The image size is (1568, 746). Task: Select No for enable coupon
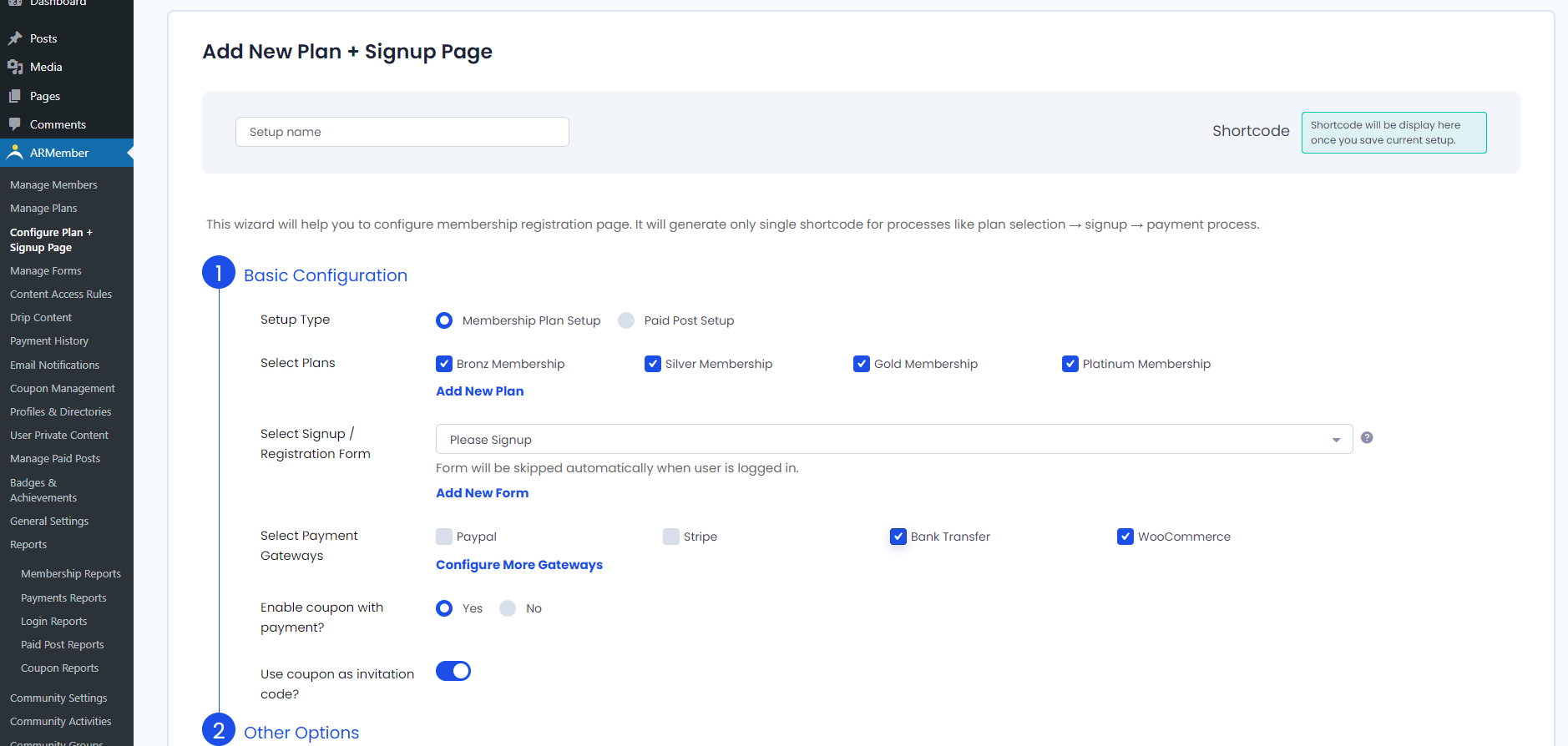[508, 608]
